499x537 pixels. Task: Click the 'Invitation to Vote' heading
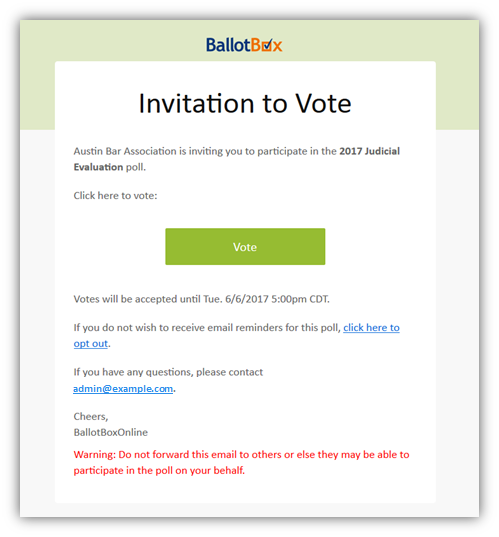[x=245, y=103]
